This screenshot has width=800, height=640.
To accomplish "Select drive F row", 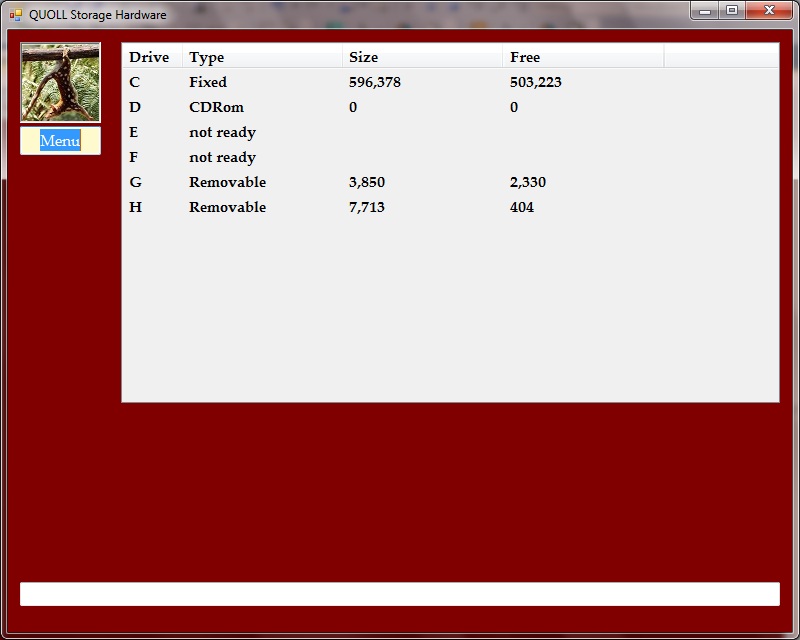I will [x=134, y=157].
